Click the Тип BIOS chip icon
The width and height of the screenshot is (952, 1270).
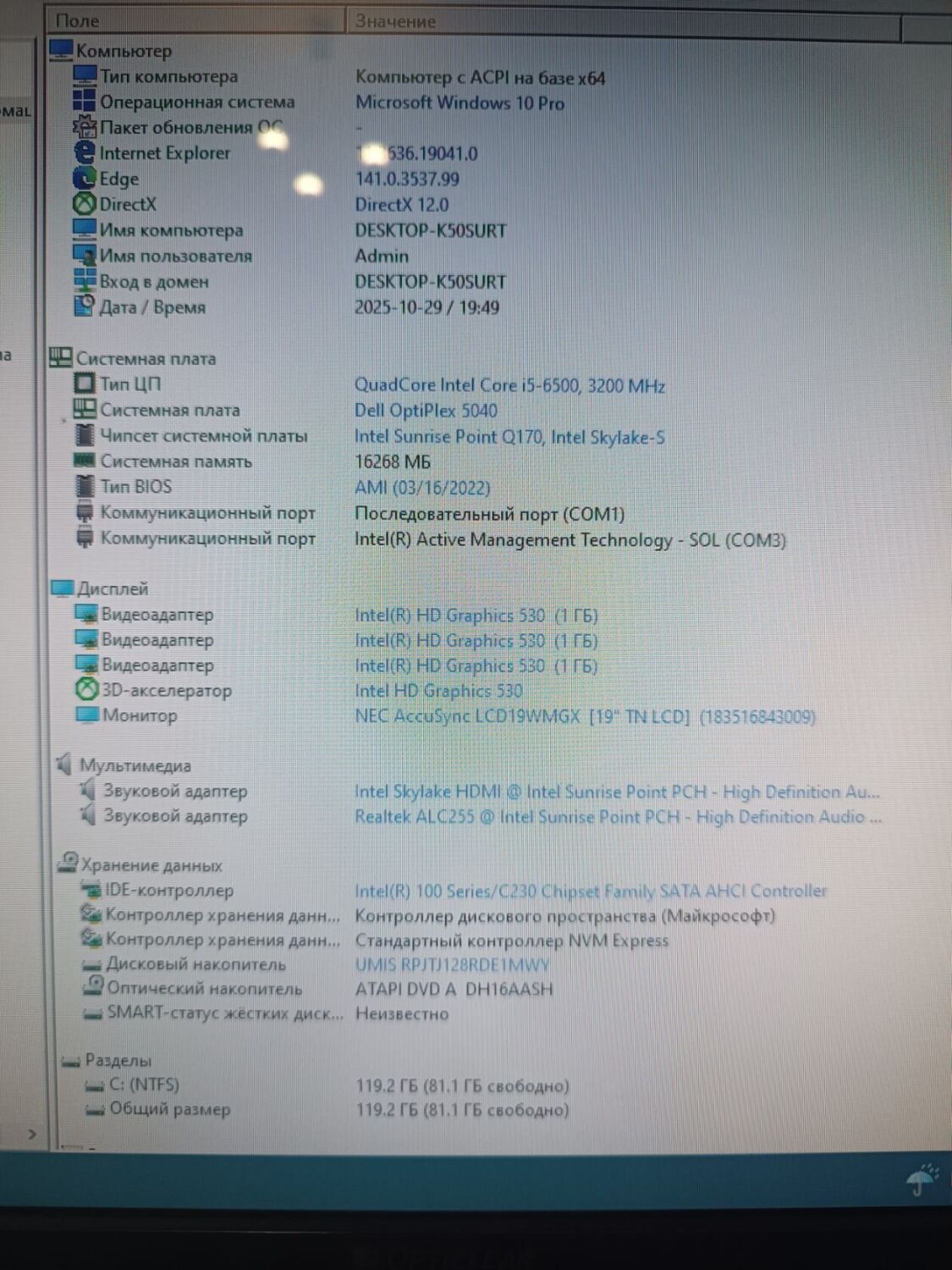(84, 485)
